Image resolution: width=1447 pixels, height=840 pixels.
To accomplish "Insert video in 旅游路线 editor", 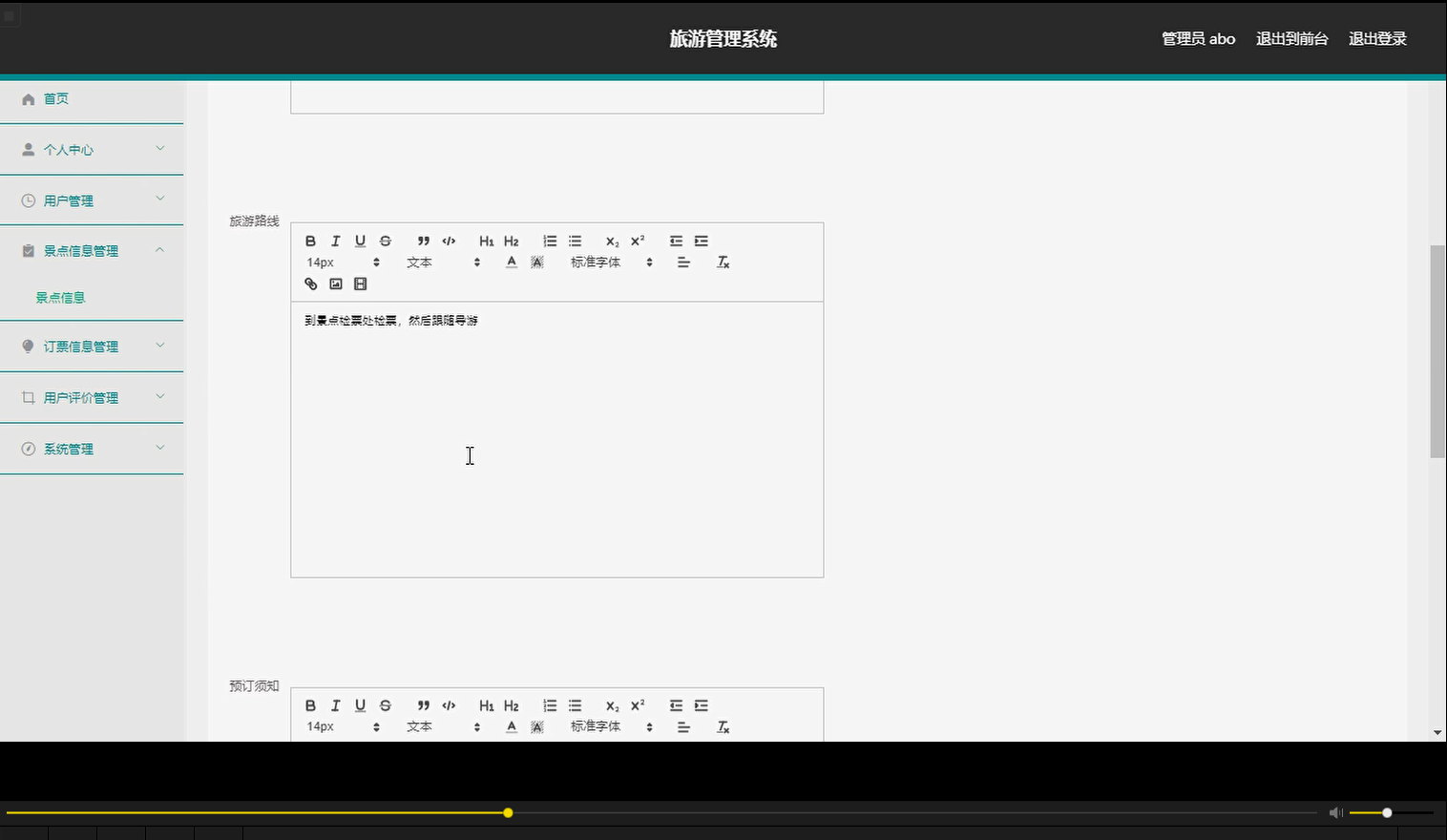I will [x=360, y=284].
